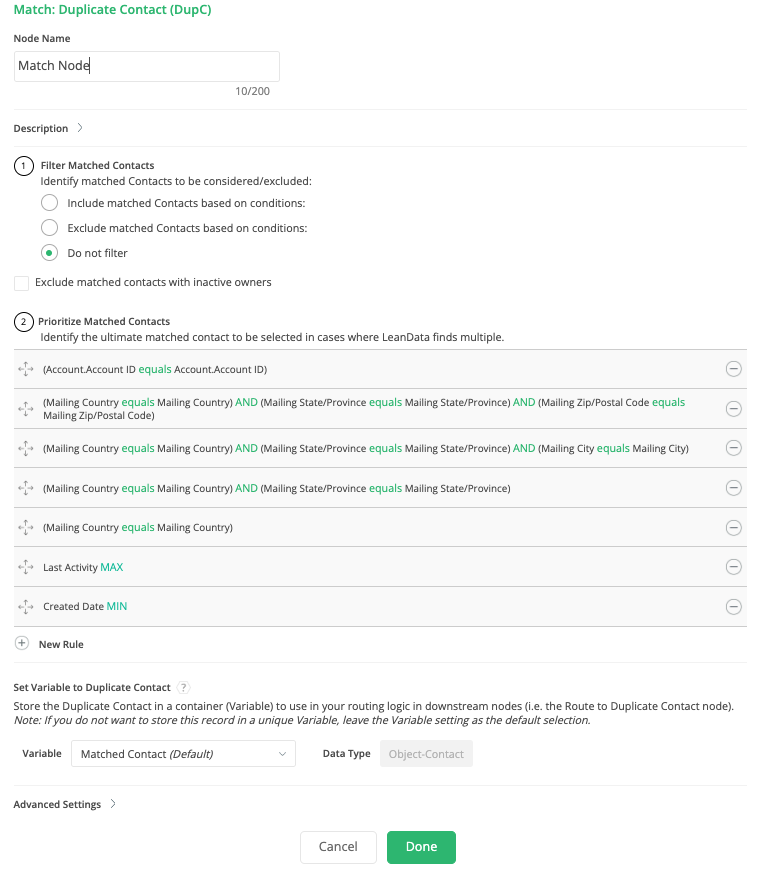Grab the Created Date rule drag handle
The width and height of the screenshot is (761, 872).
tap(24, 606)
